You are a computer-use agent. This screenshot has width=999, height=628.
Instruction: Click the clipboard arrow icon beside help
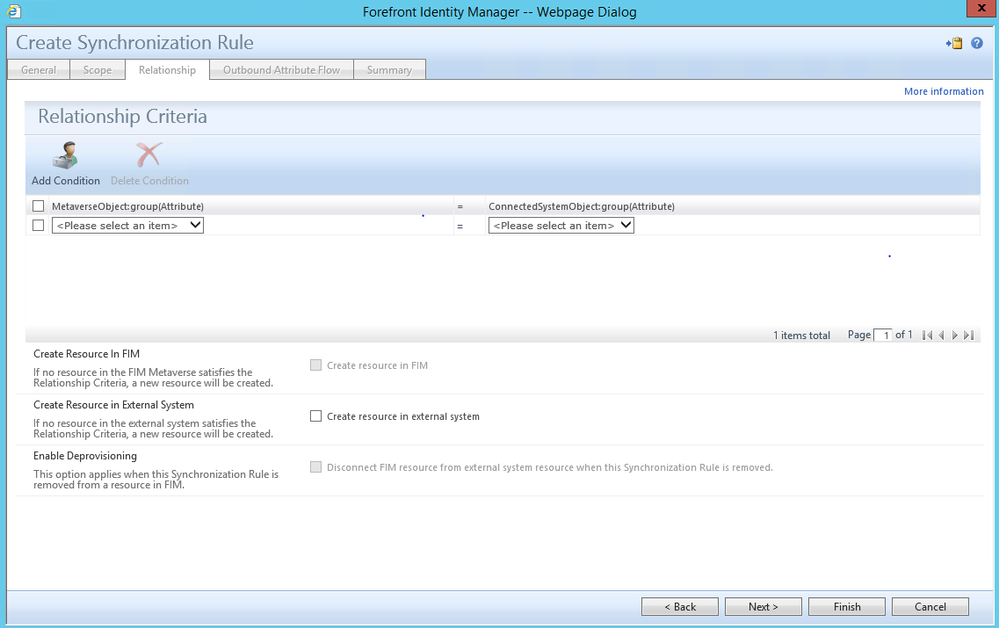[954, 43]
